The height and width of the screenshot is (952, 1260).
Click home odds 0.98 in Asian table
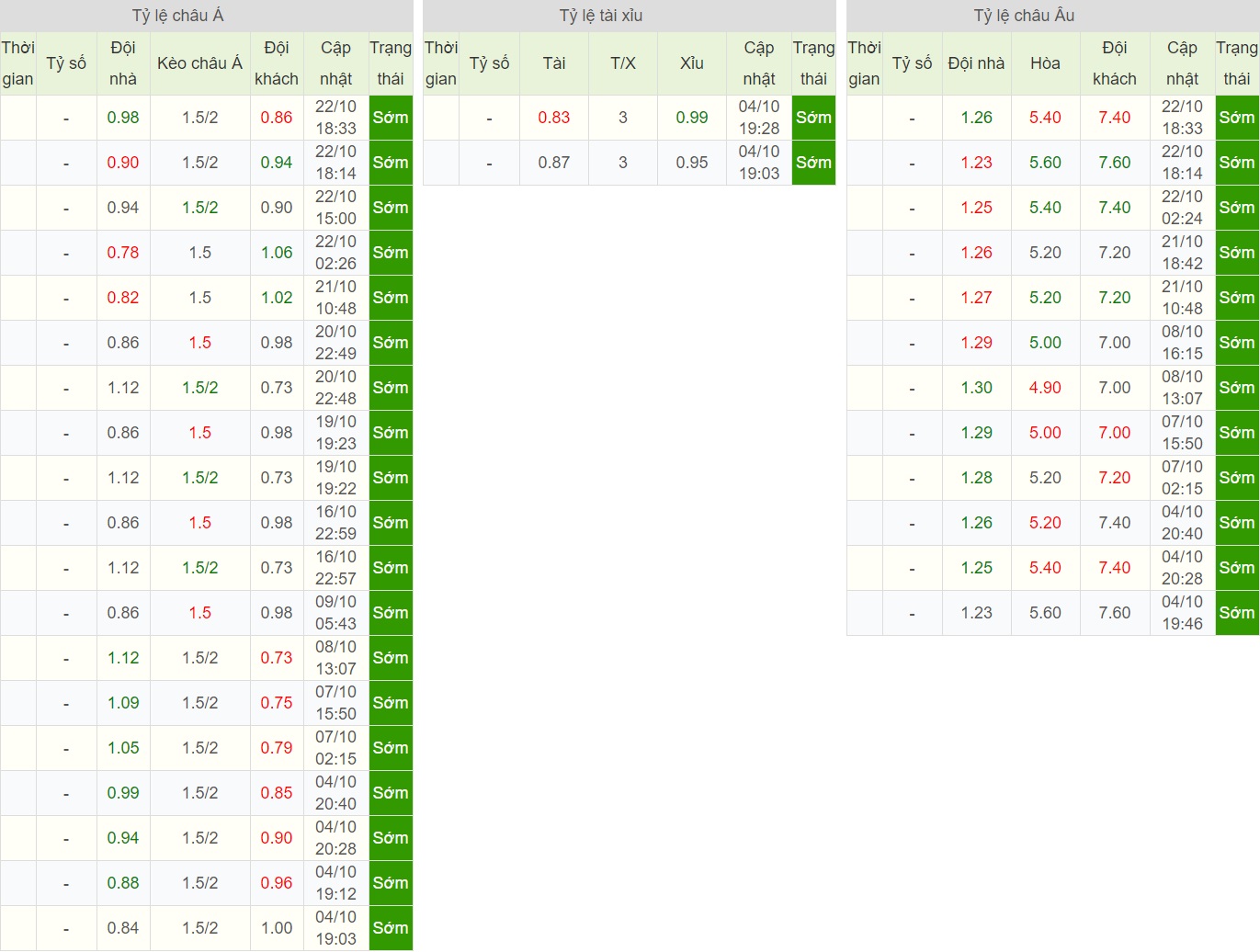coord(123,118)
